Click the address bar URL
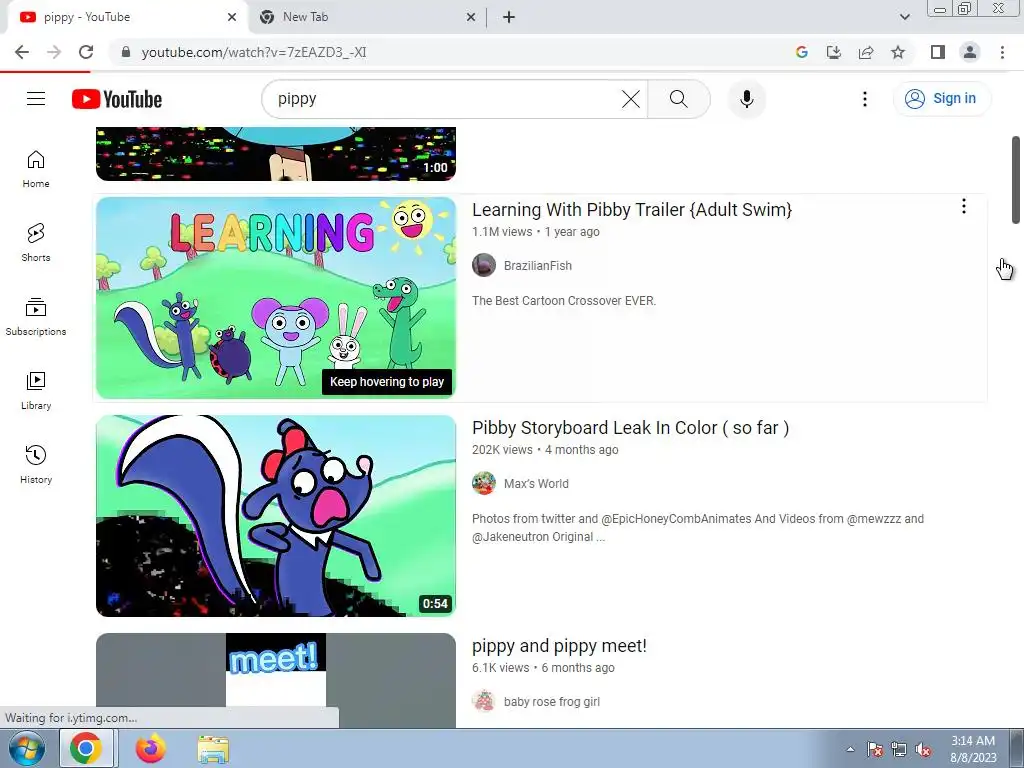This screenshot has width=1024, height=768. click(x=253, y=52)
